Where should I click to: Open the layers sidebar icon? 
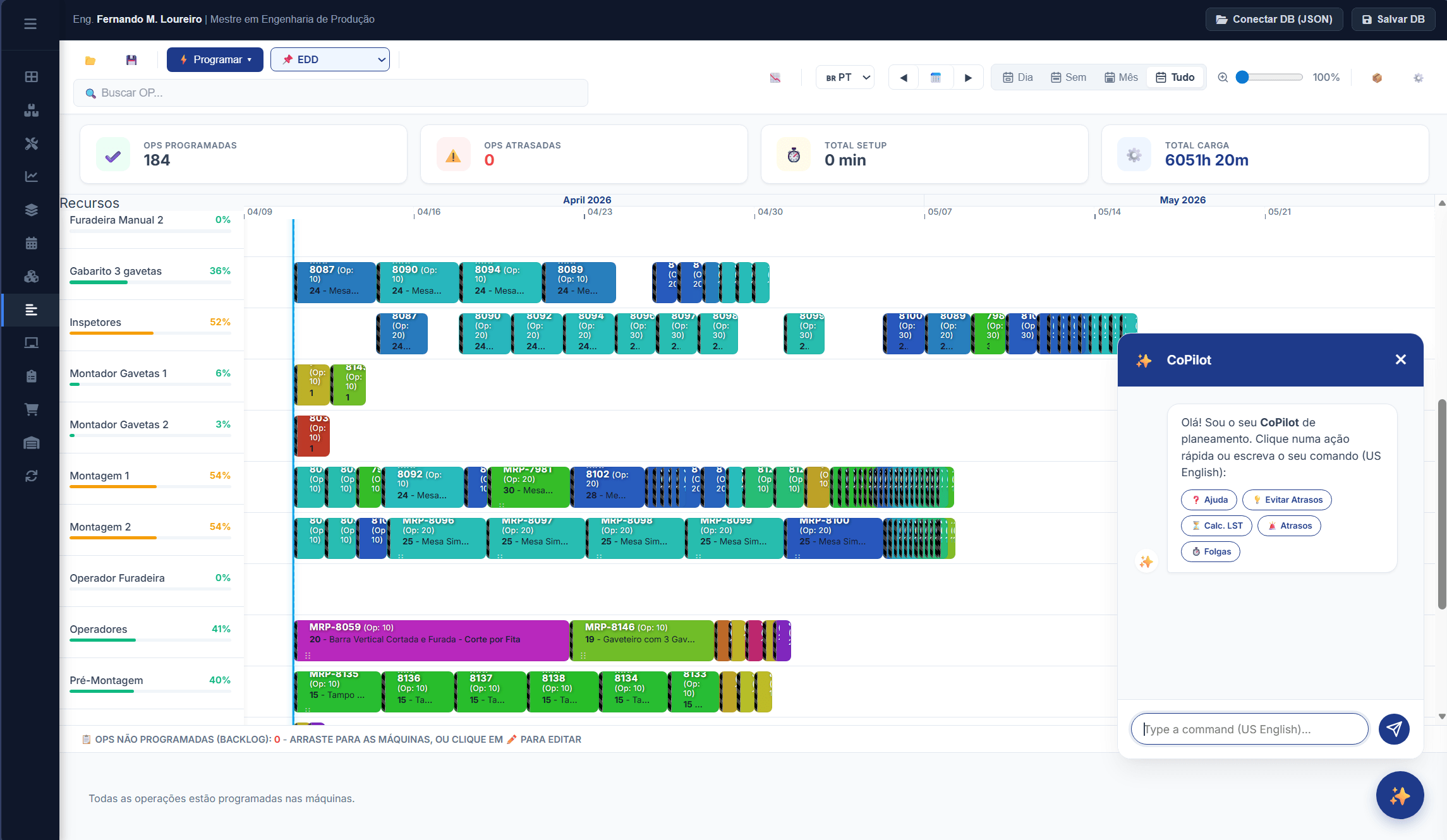(x=31, y=210)
